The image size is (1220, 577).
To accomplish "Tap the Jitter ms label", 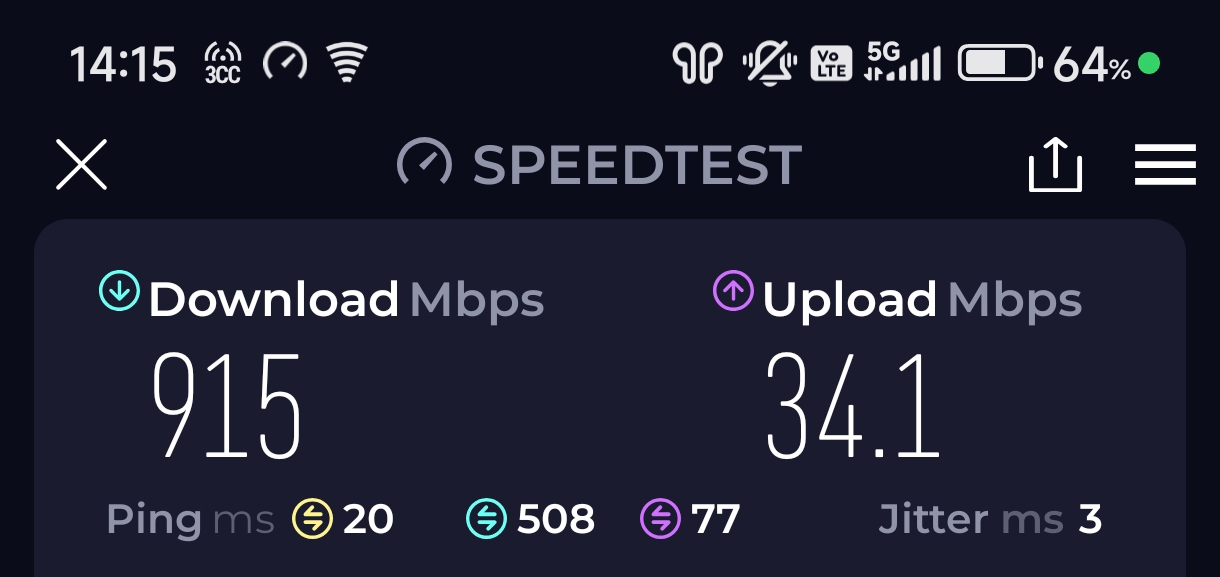I will [x=971, y=520].
